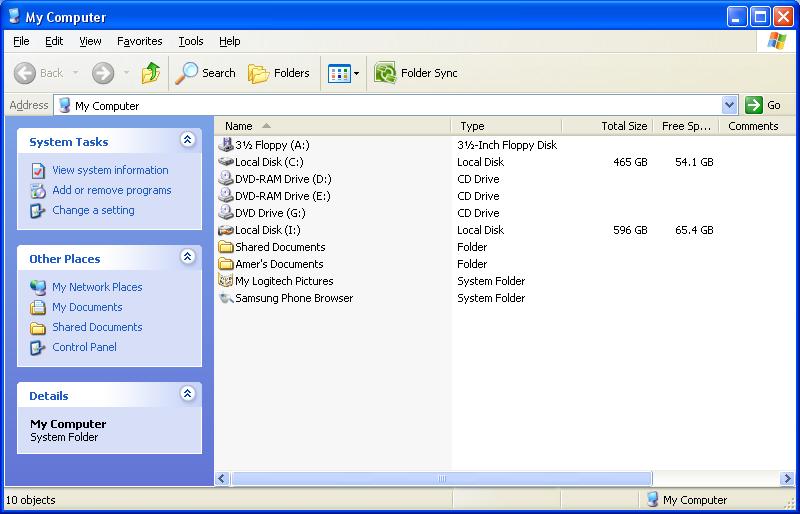Open the Favorites menu
This screenshot has height=514, width=800.
(x=139, y=41)
